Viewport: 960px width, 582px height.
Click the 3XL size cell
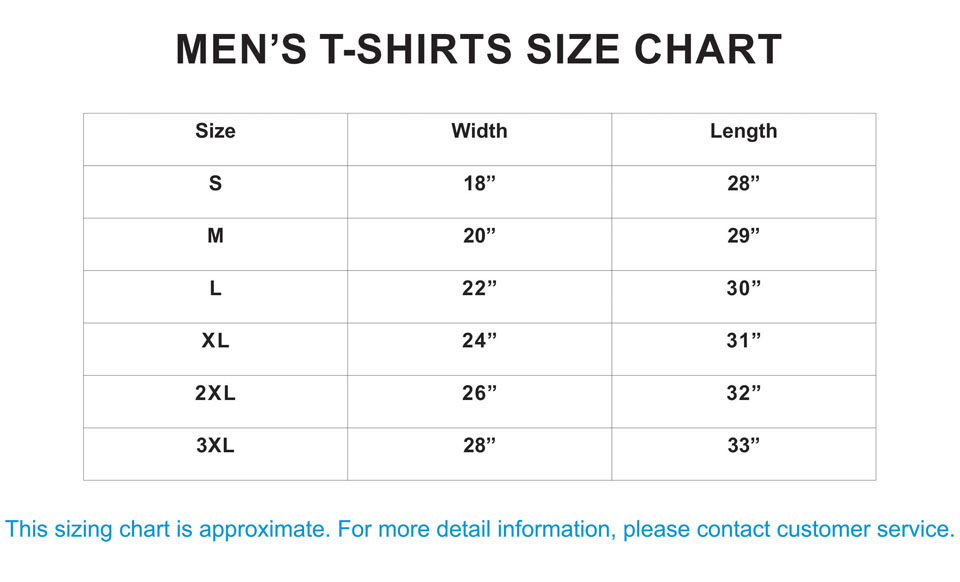click(215, 446)
